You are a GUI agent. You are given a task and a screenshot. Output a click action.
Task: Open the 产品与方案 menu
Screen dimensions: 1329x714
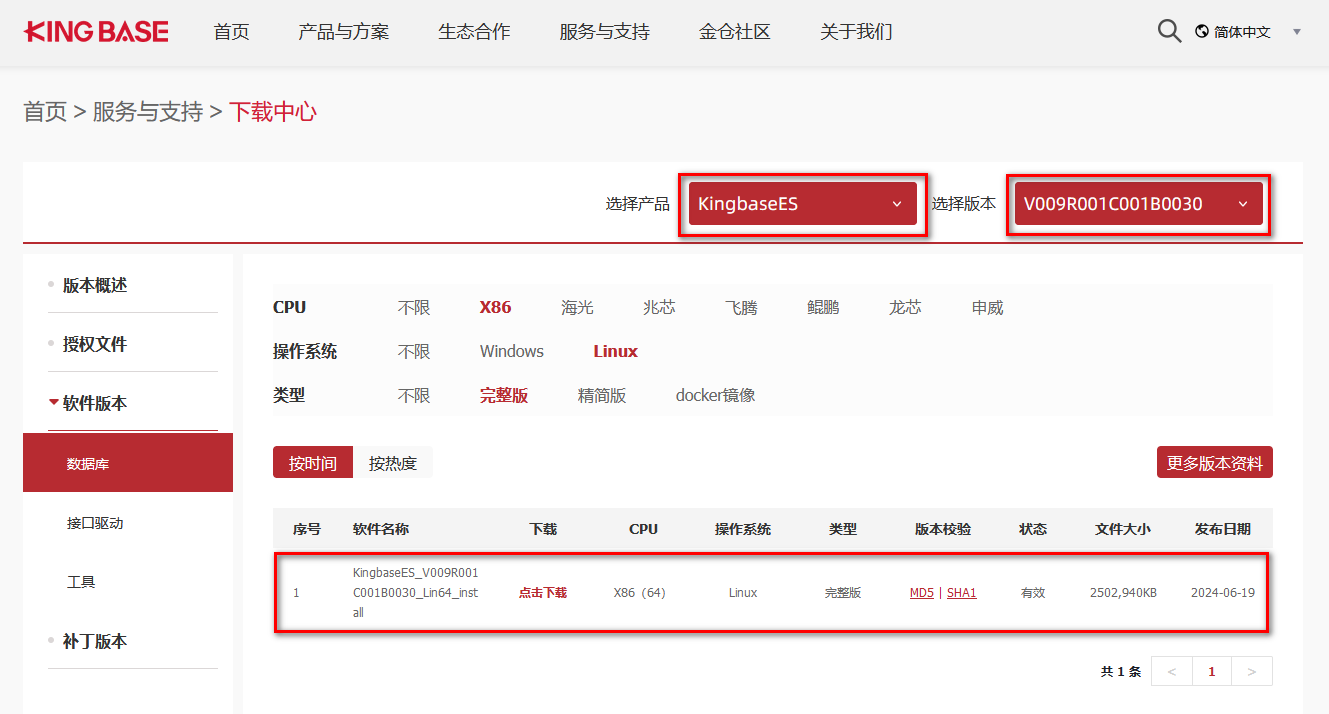point(344,32)
